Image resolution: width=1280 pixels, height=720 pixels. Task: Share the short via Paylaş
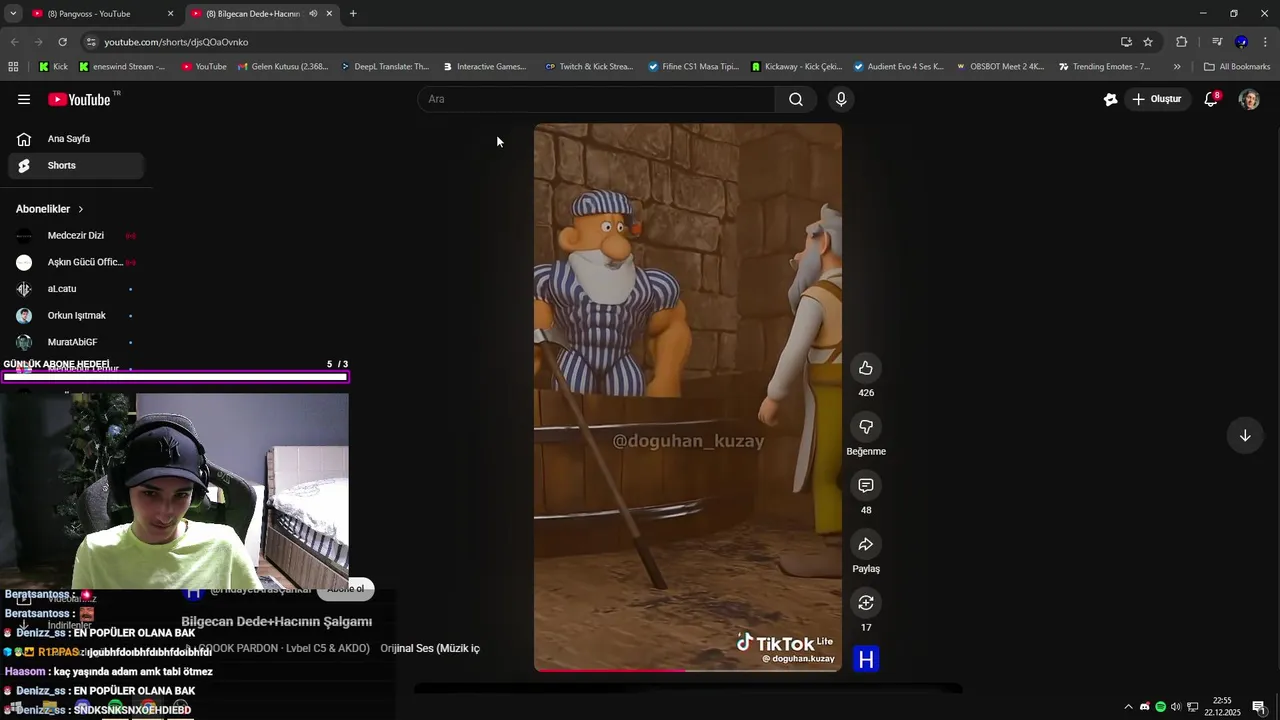(866, 544)
